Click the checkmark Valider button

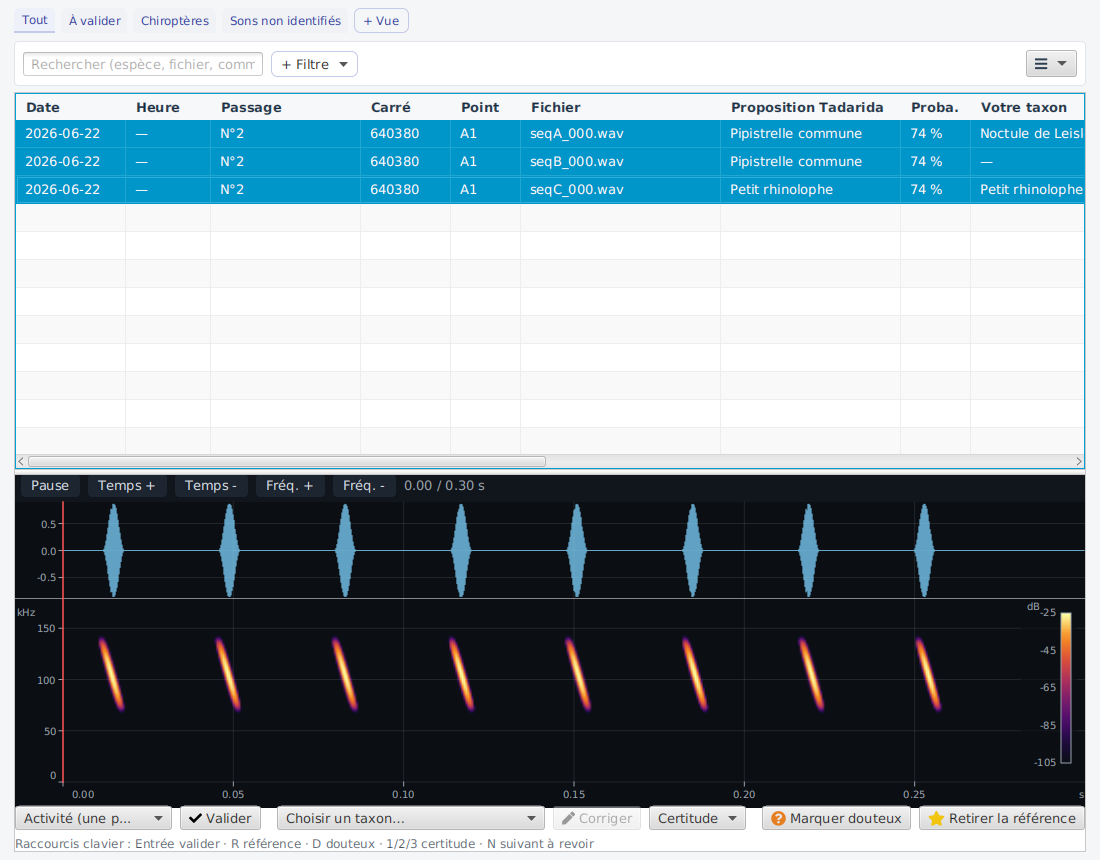coord(220,818)
